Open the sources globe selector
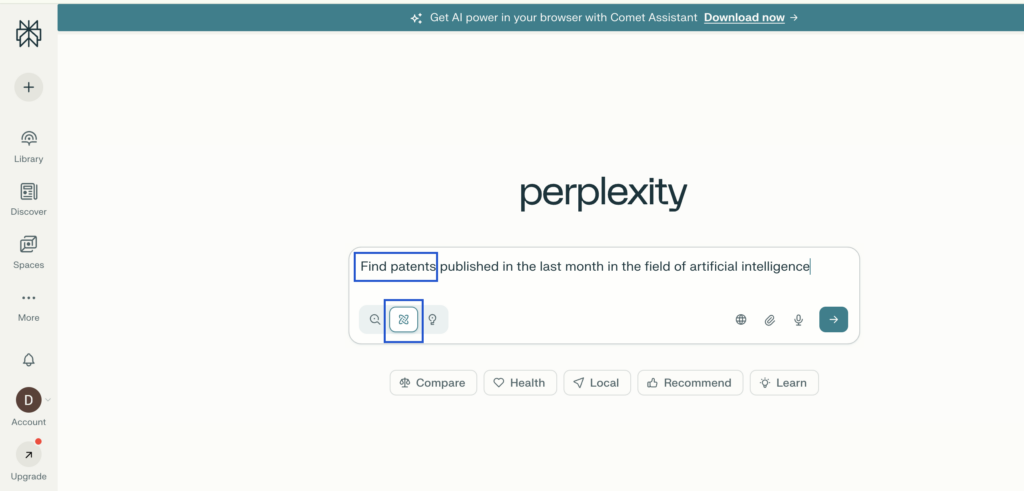 [x=741, y=320]
